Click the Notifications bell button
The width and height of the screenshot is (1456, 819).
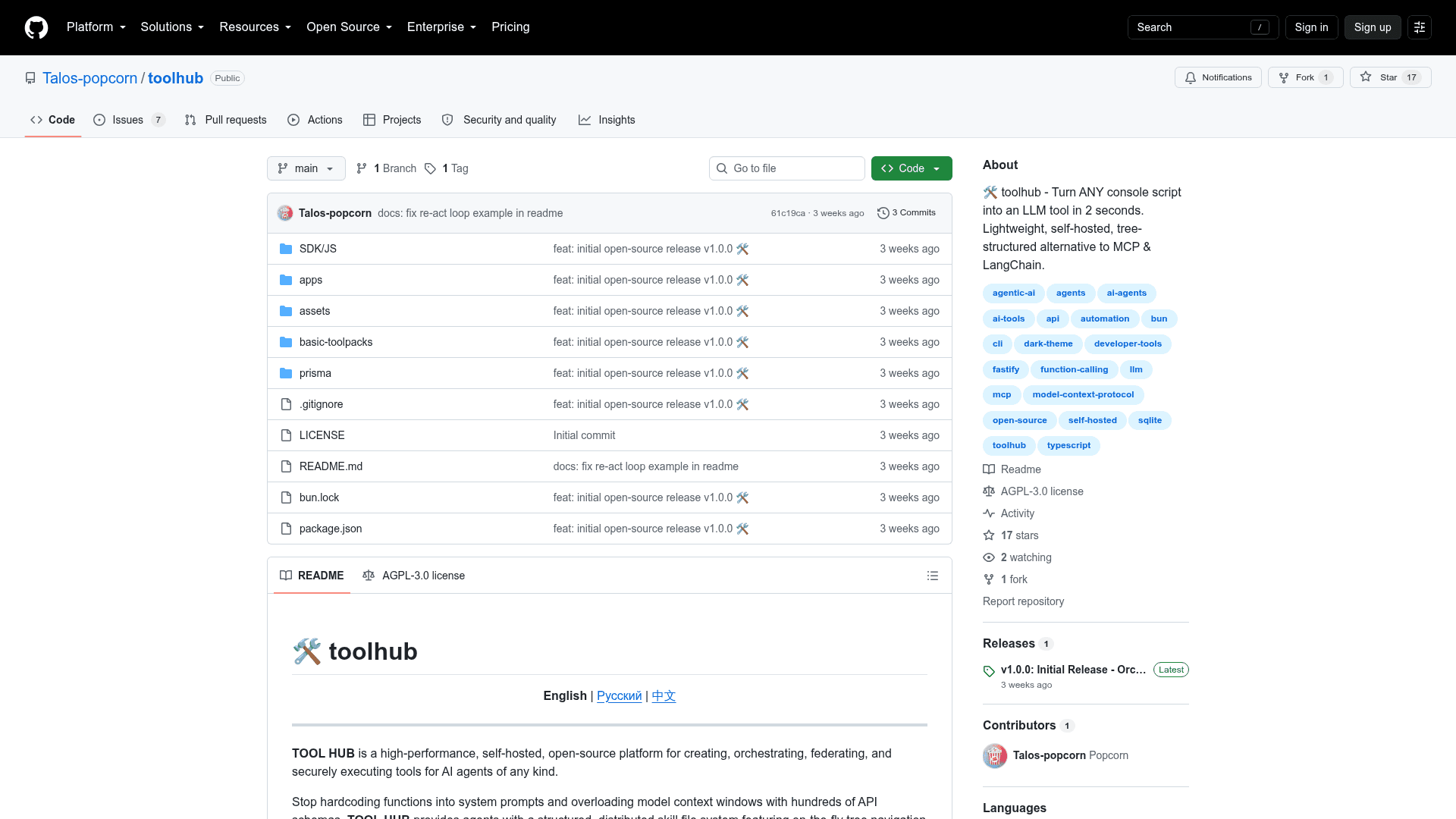tap(1218, 77)
